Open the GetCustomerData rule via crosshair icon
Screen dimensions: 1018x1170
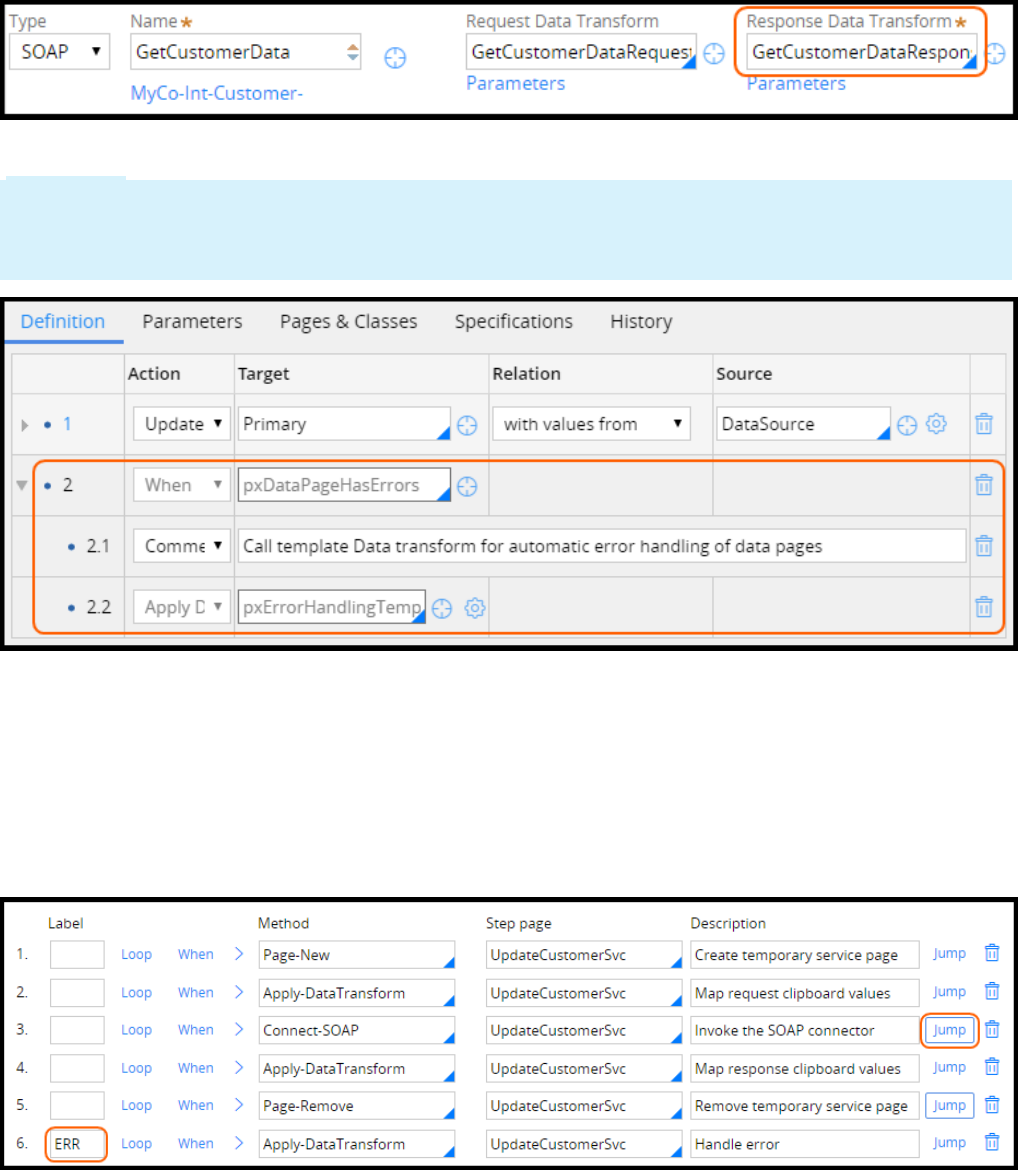pos(395,57)
